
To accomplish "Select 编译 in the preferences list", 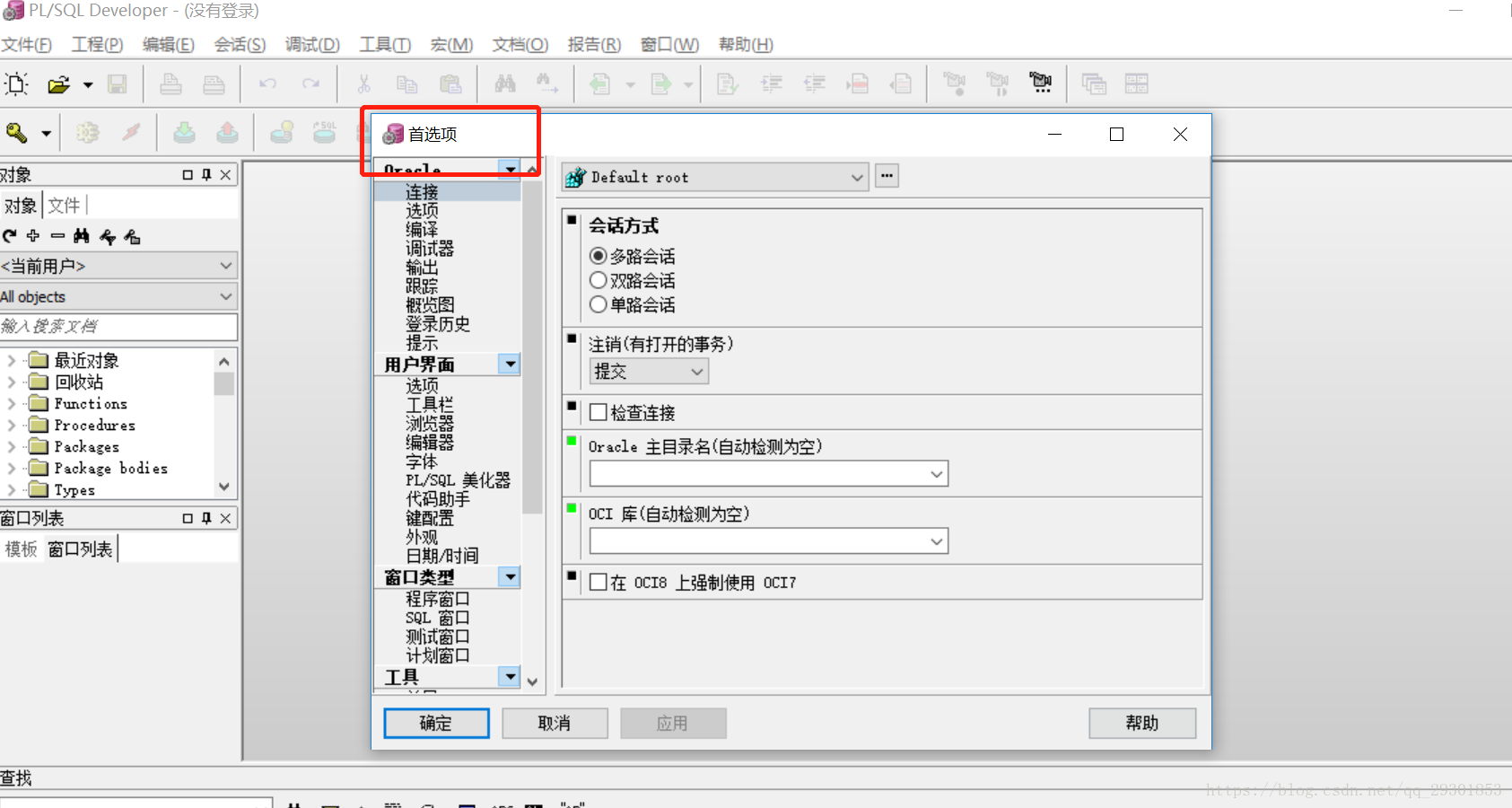I will [422, 230].
